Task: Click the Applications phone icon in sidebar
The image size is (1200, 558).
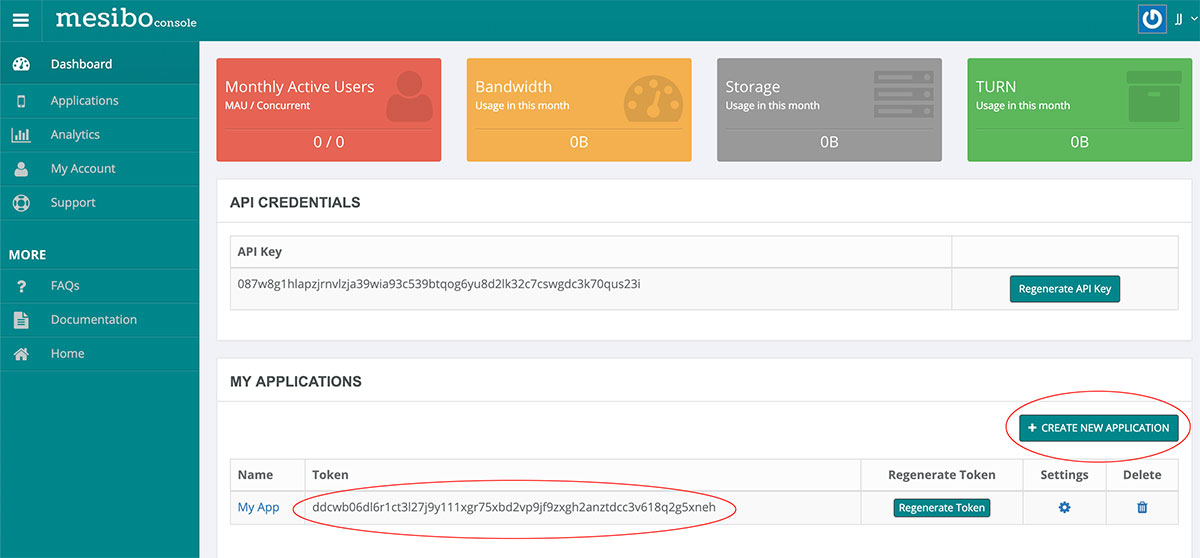Action: (21, 101)
